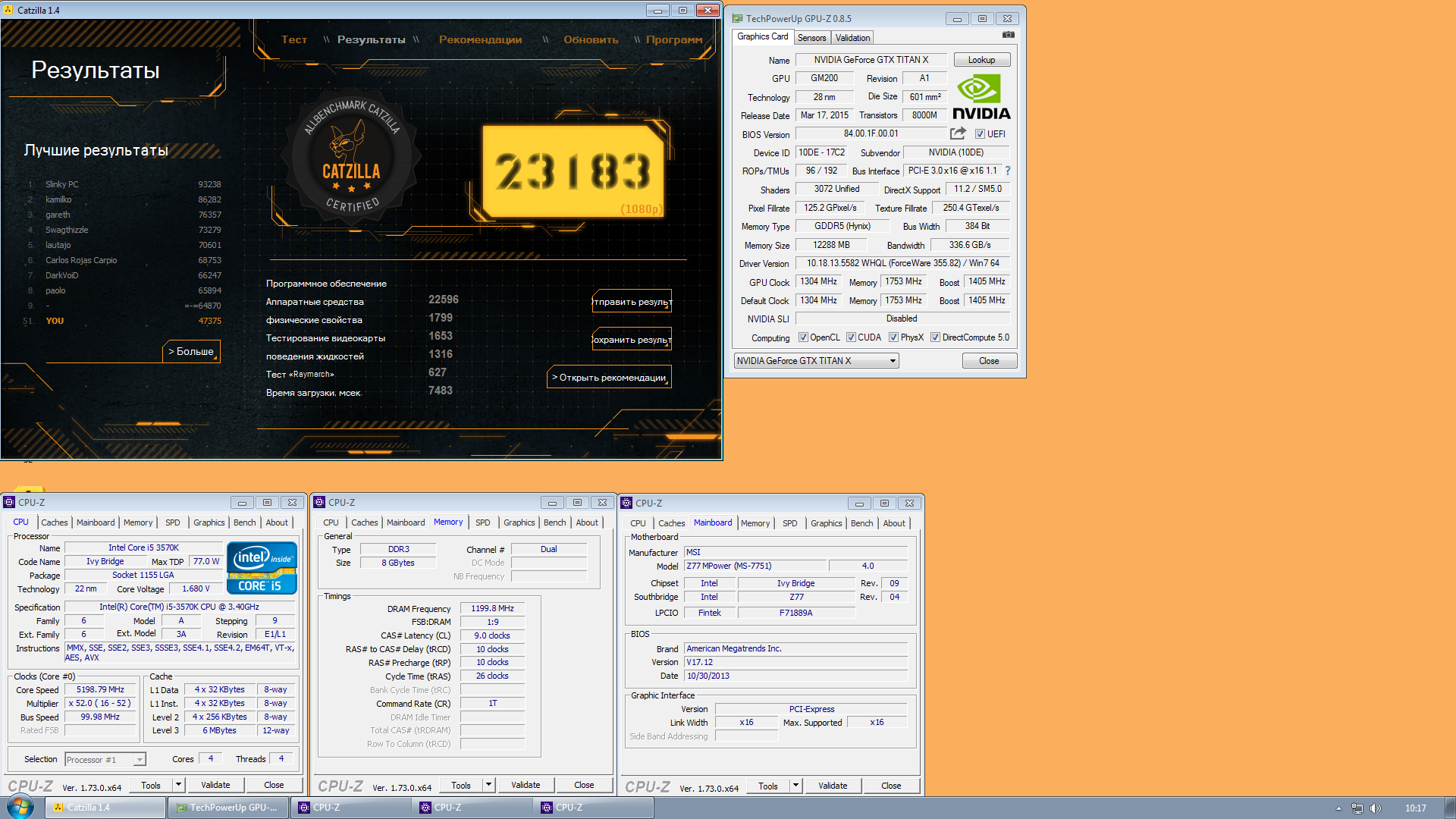Image resolution: width=1456 pixels, height=819 pixels.
Task: Click the volume speaker icon in tray
Action: [x=1376, y=808]
